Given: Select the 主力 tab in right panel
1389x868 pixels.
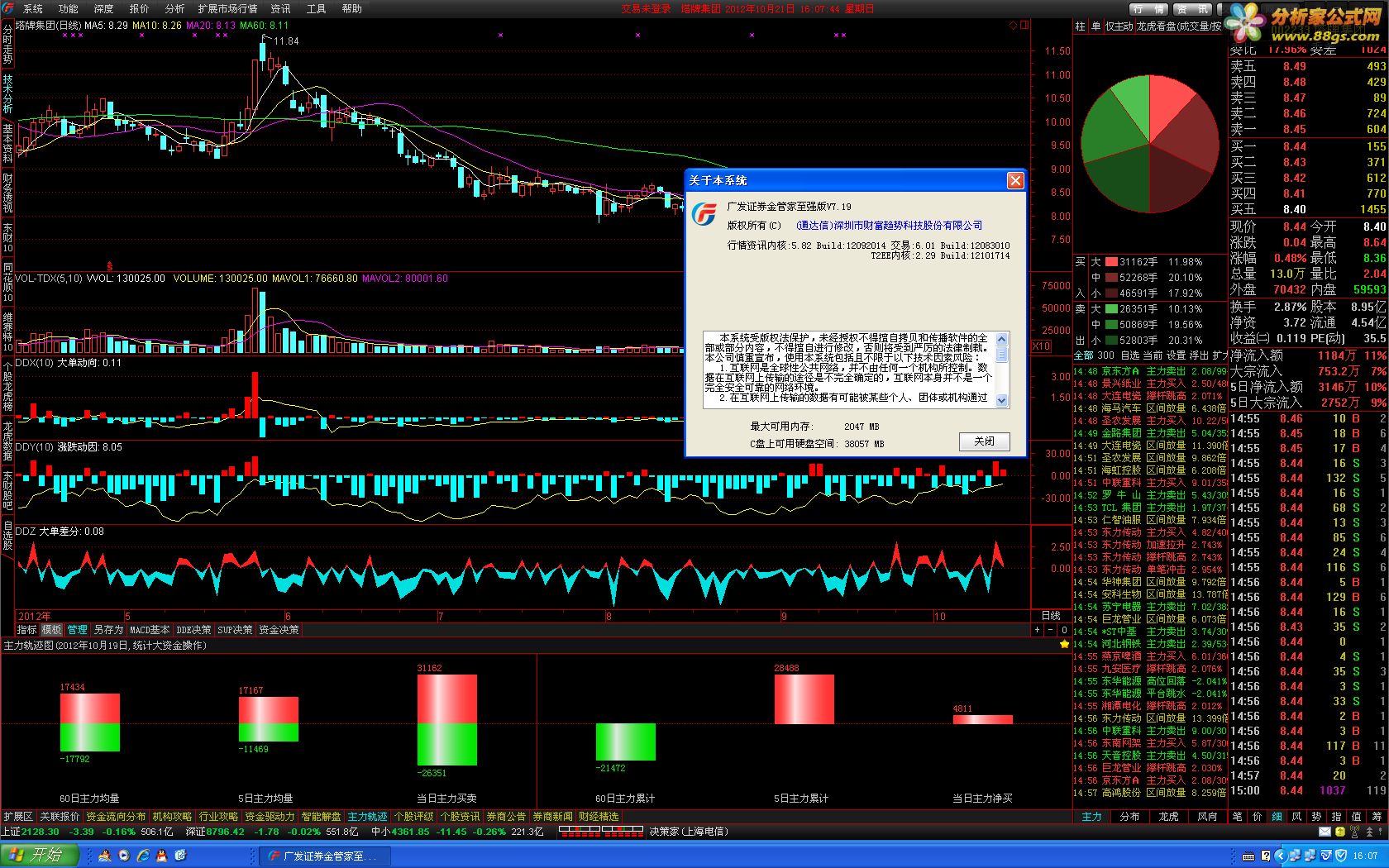Looking at the screenshot, I should 1092,817.
